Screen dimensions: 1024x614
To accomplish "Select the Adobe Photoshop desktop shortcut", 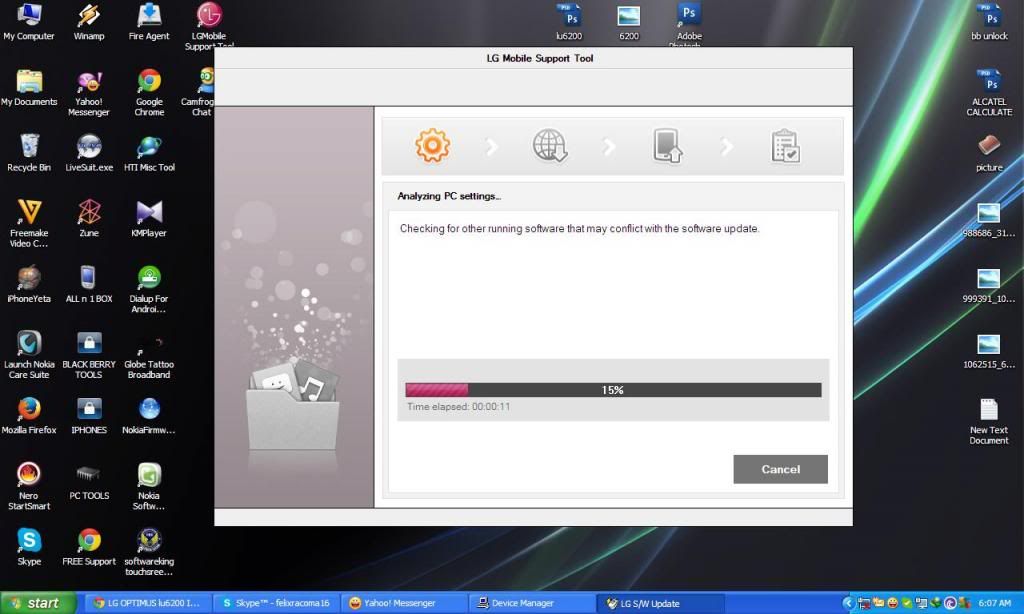I will coord(689,25).
